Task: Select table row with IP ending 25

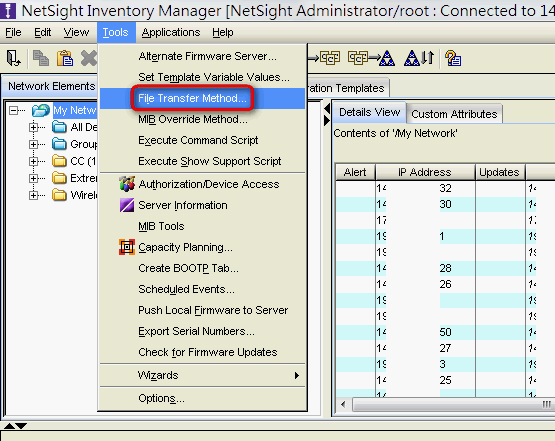Action: click(445, 380)
